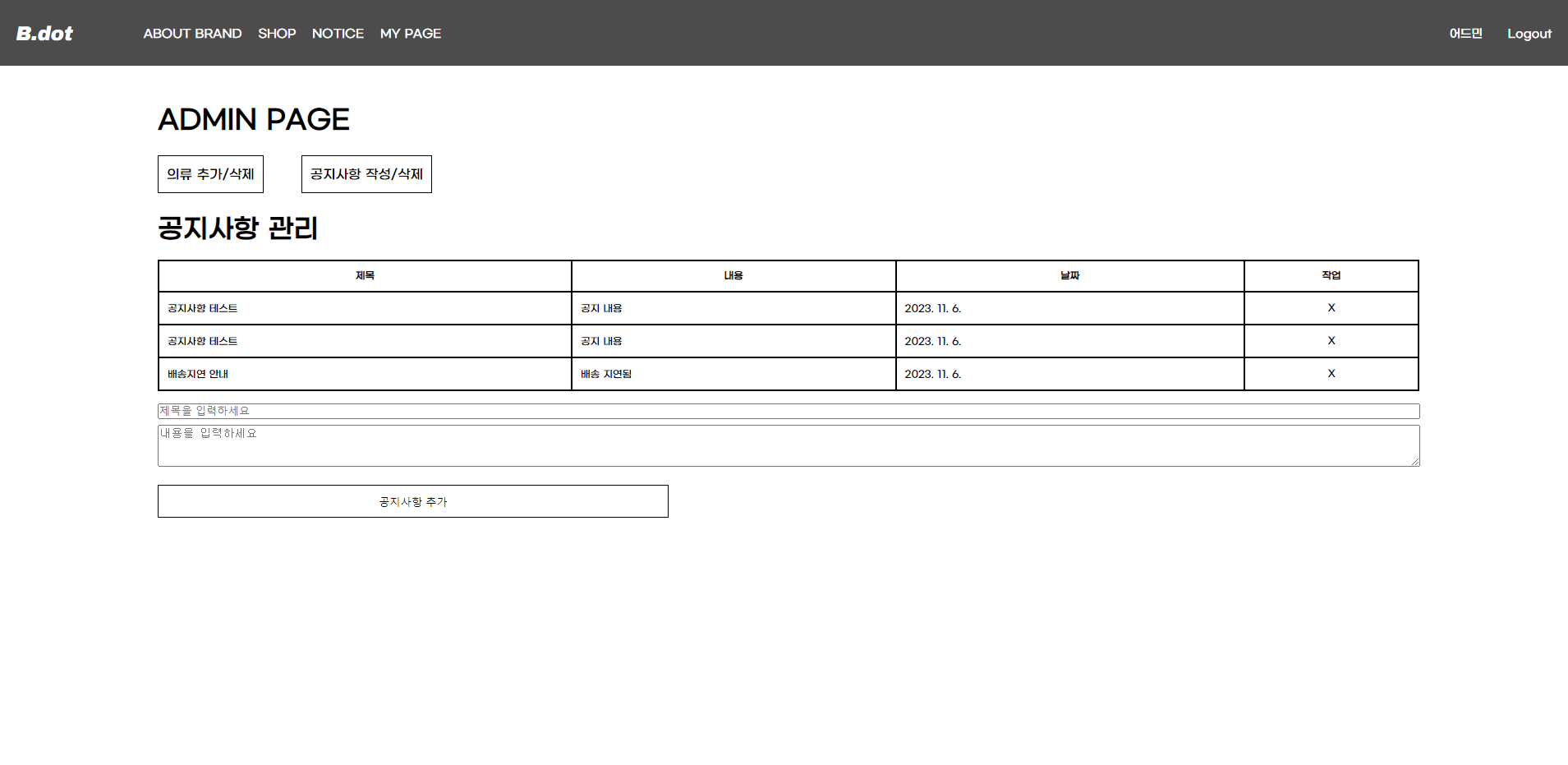Focus the 내용을 입력하세요 content textarea
The width and height of the screenshot is (1568, 765).
[x=789, y=445]
